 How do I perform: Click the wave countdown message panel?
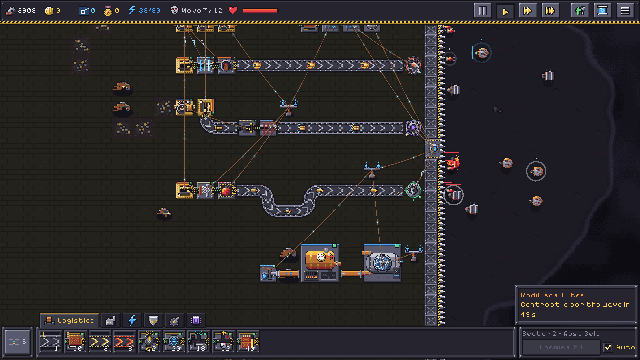[x=576, y=305]
